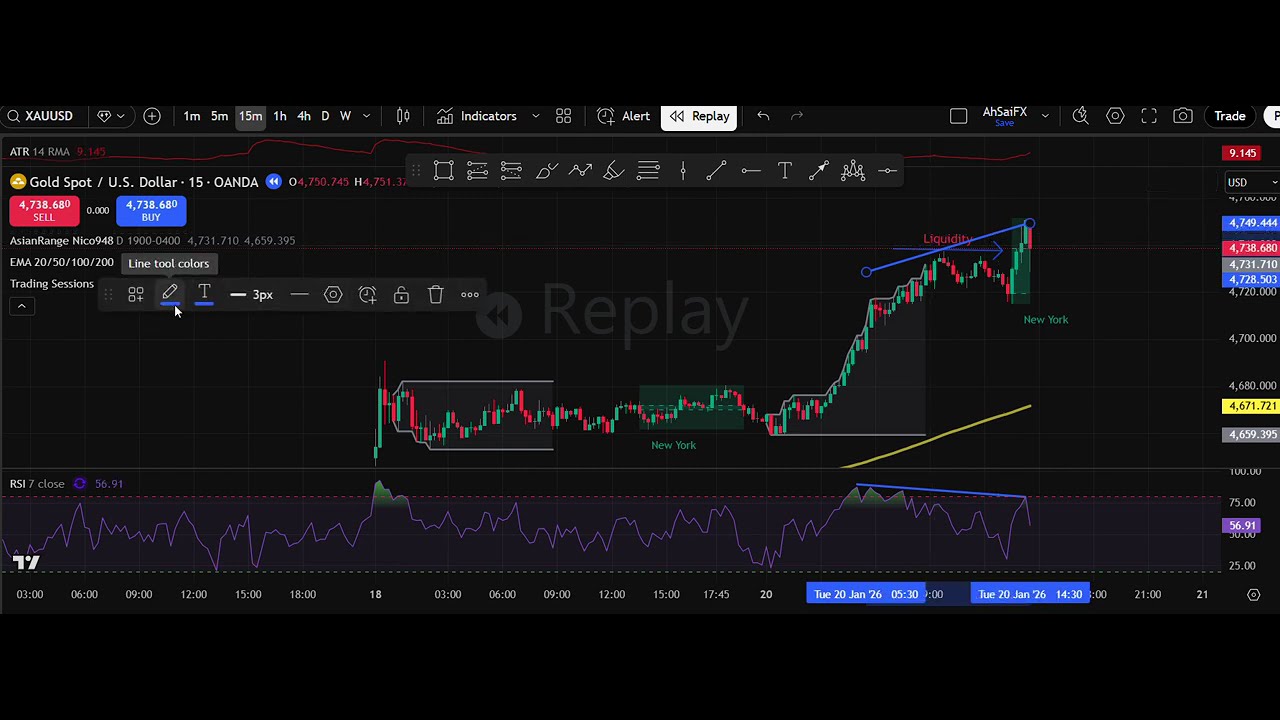Open the line style dropdown
Viewport: 1280px width, 720px height.
coord(299,295)
